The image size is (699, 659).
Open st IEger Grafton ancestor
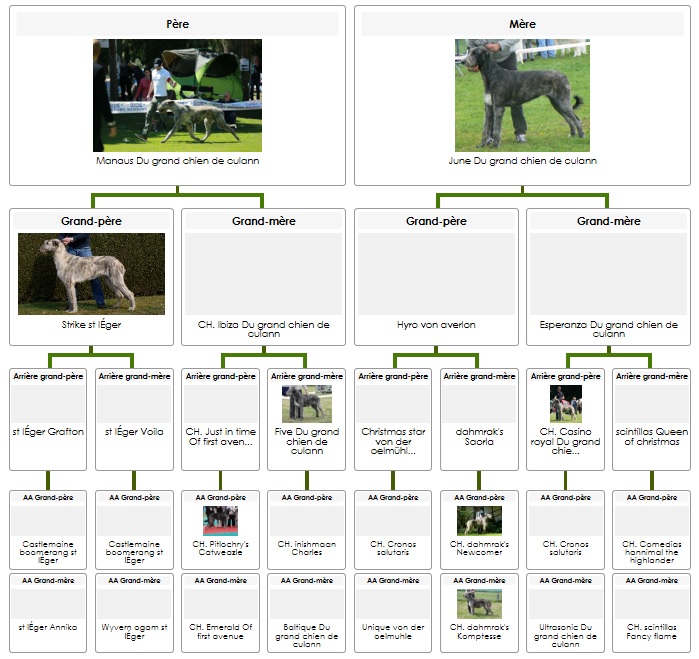[48, 432]
